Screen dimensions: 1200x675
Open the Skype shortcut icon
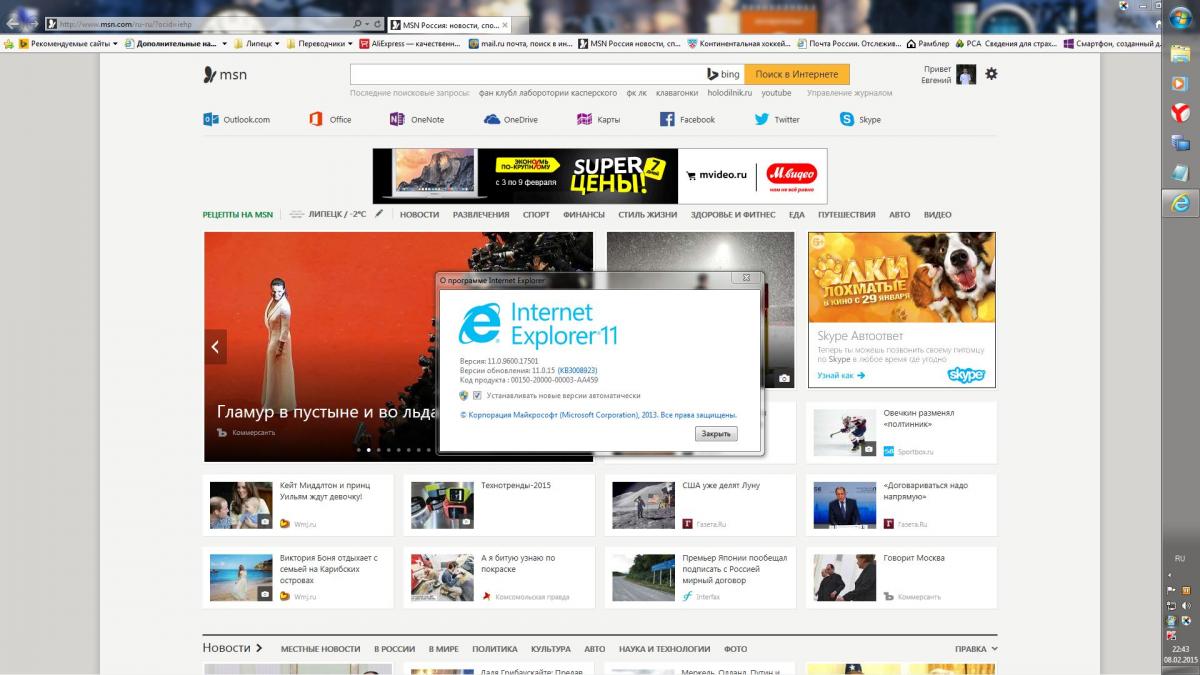tap(848, 119)
